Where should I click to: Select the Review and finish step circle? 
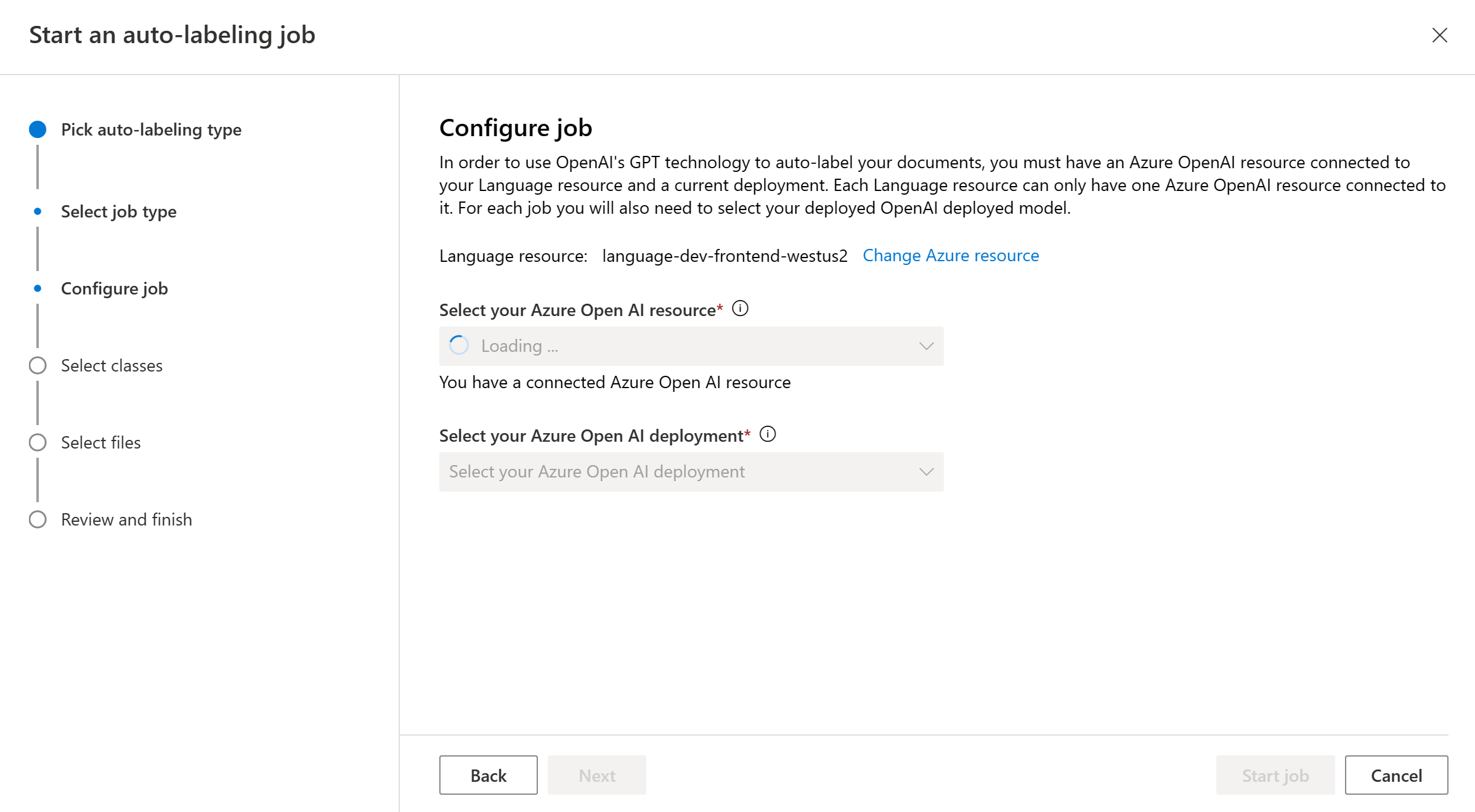(x=38, y=519)
